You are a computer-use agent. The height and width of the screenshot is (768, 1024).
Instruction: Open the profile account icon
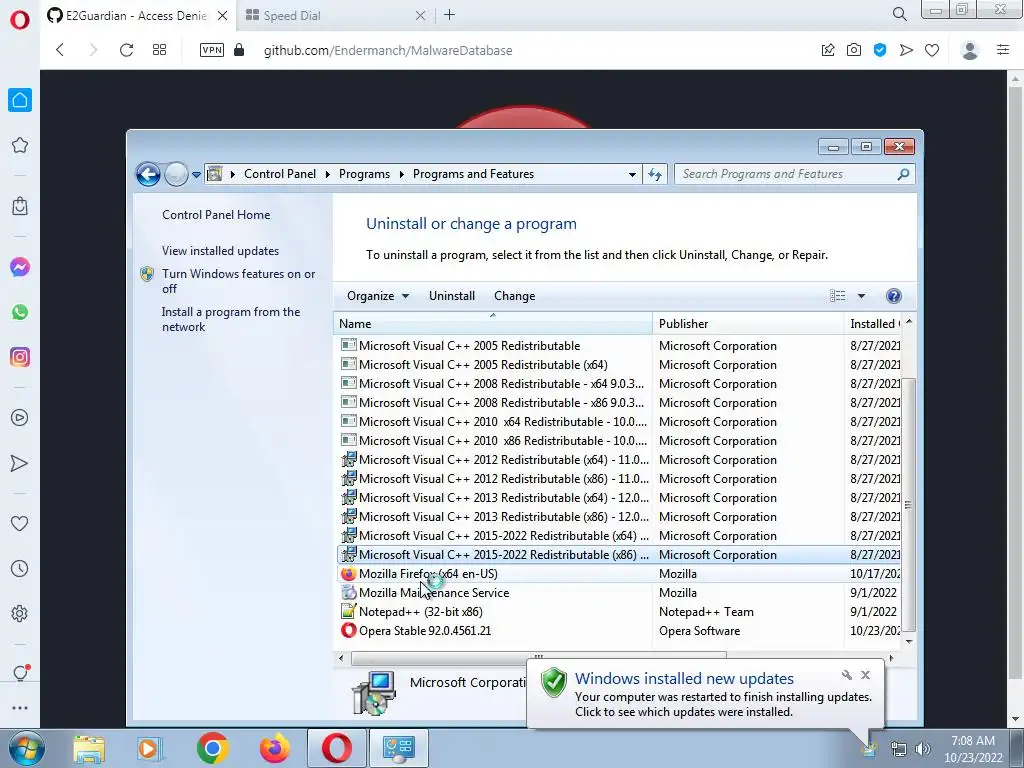[x=970, y=50]
